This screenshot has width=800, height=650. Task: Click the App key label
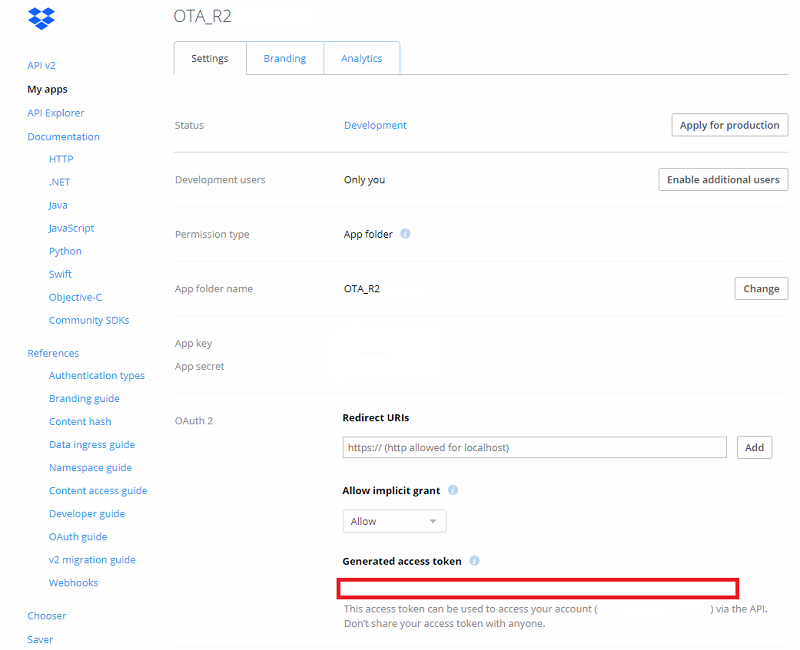tap(193, 343)
